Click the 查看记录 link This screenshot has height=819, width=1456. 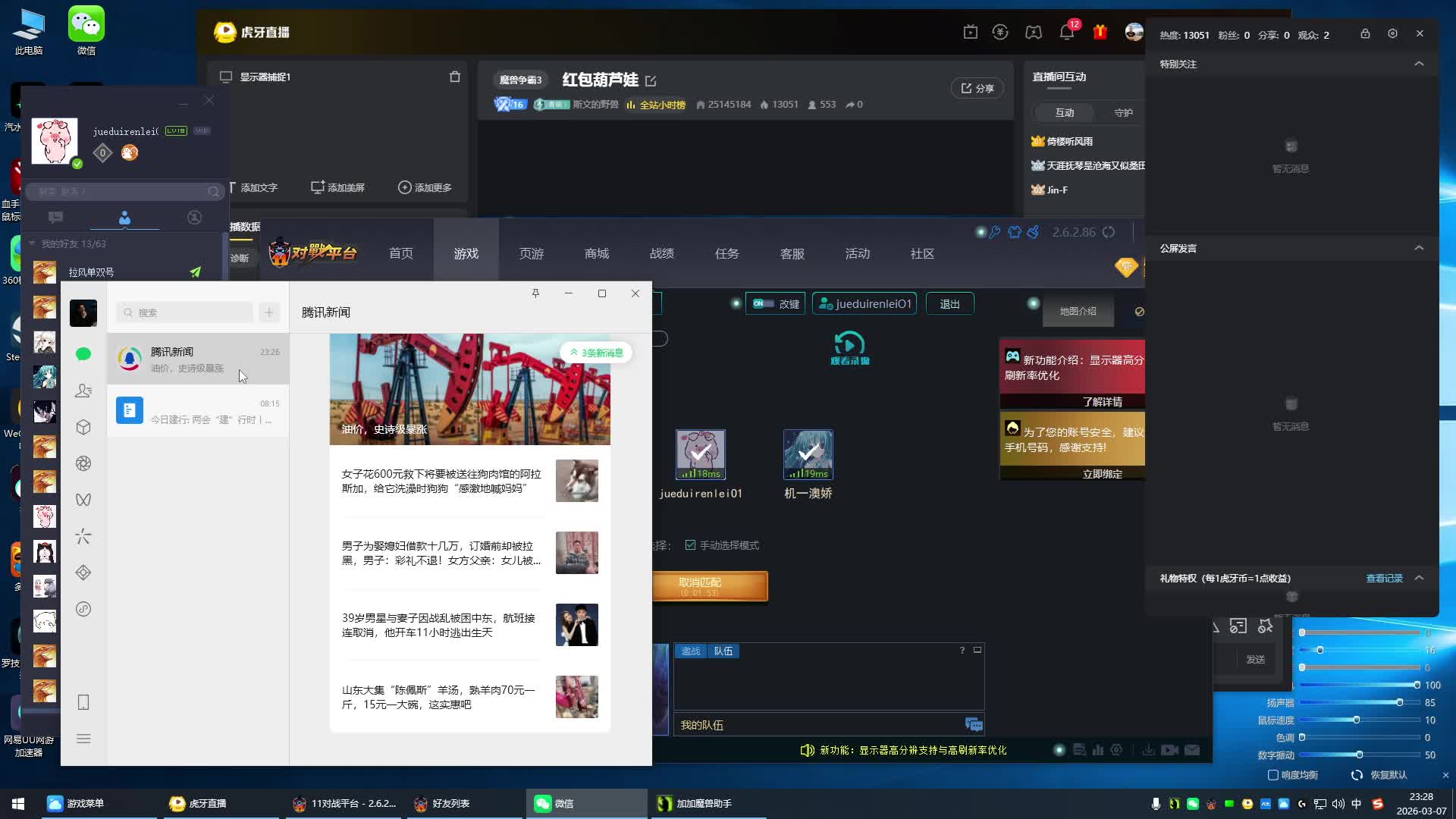tap(1384, 578)
